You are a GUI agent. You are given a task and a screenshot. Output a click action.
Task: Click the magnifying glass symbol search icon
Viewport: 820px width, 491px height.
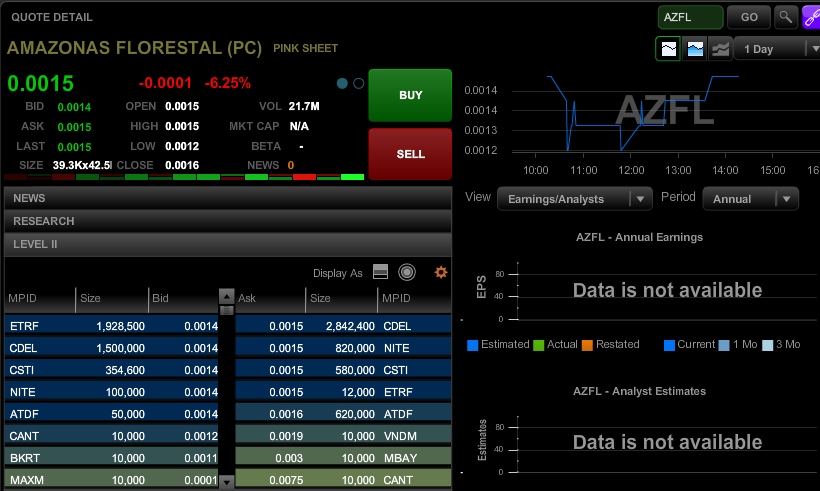pyautogui.click(x=786, y=17)
